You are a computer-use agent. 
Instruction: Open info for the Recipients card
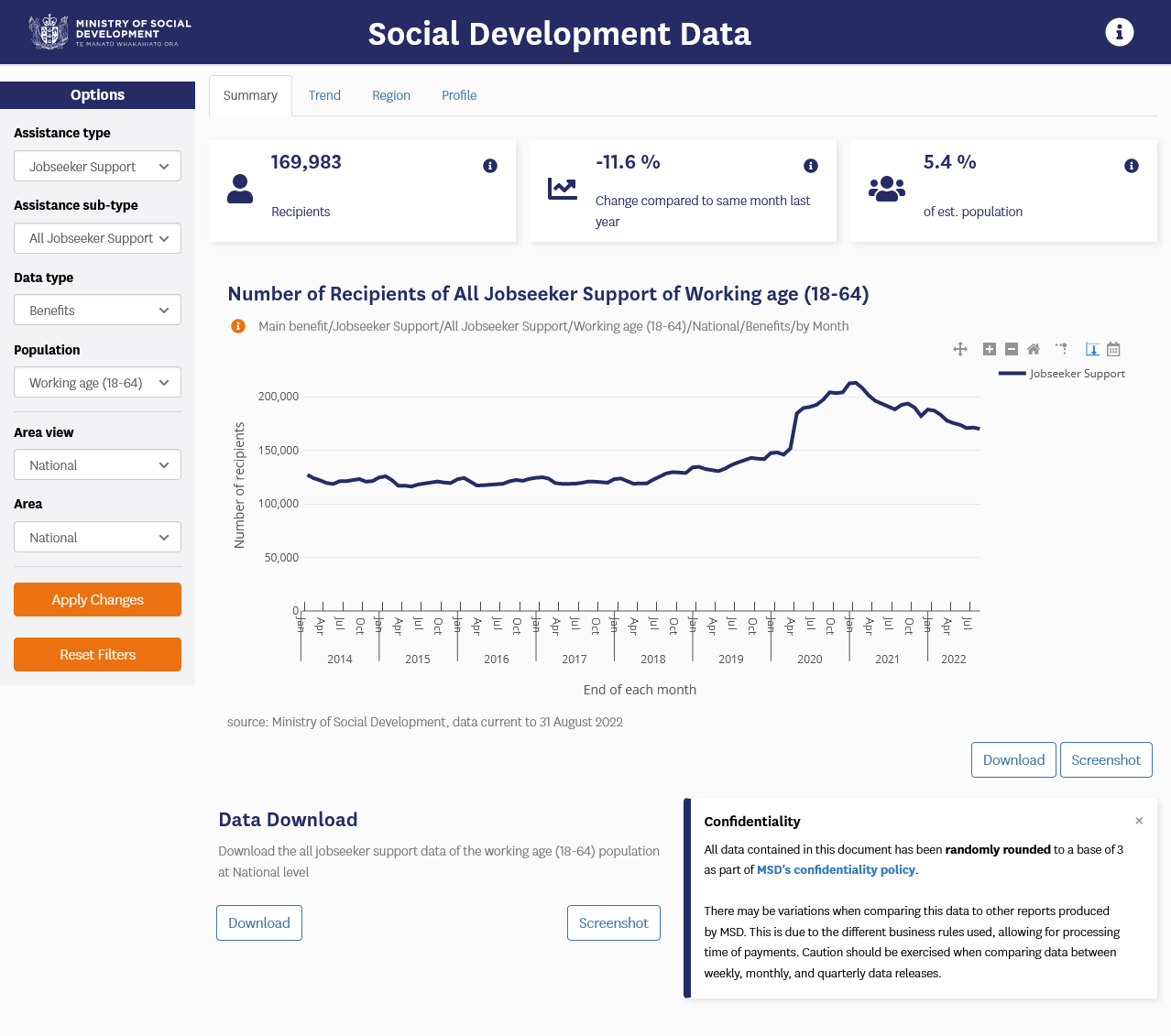[490, 166]
